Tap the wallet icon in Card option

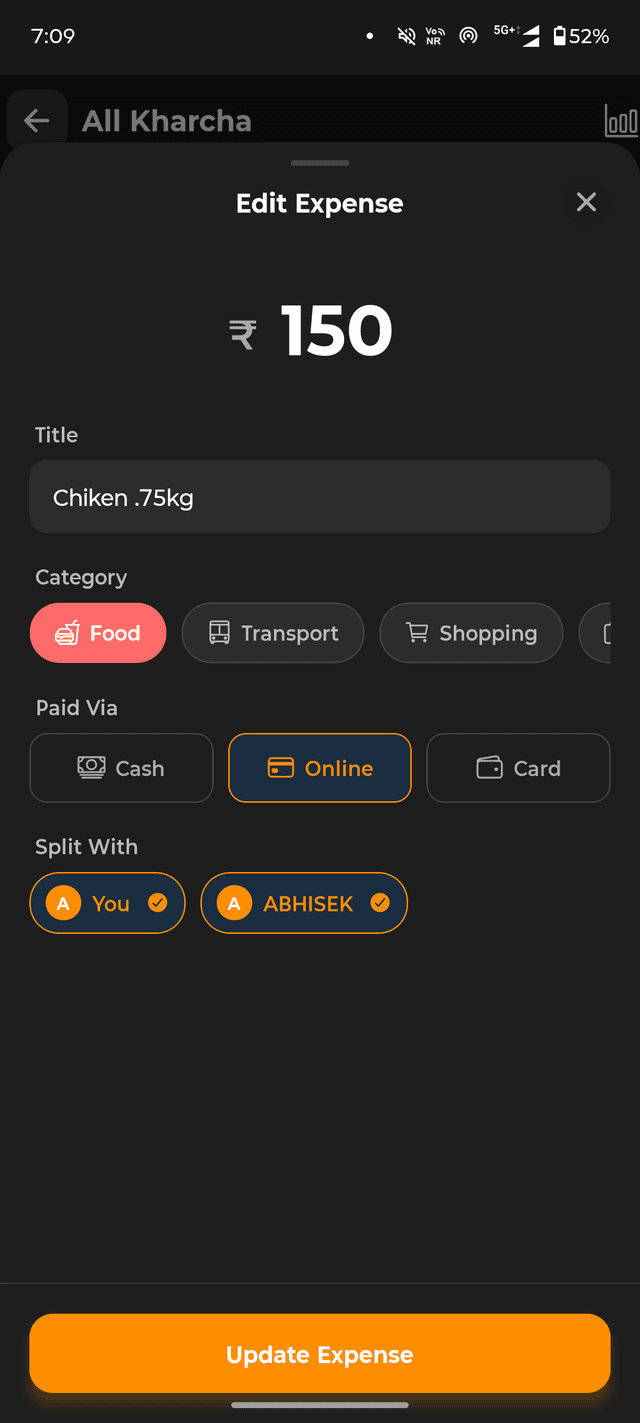coord(491,767)
